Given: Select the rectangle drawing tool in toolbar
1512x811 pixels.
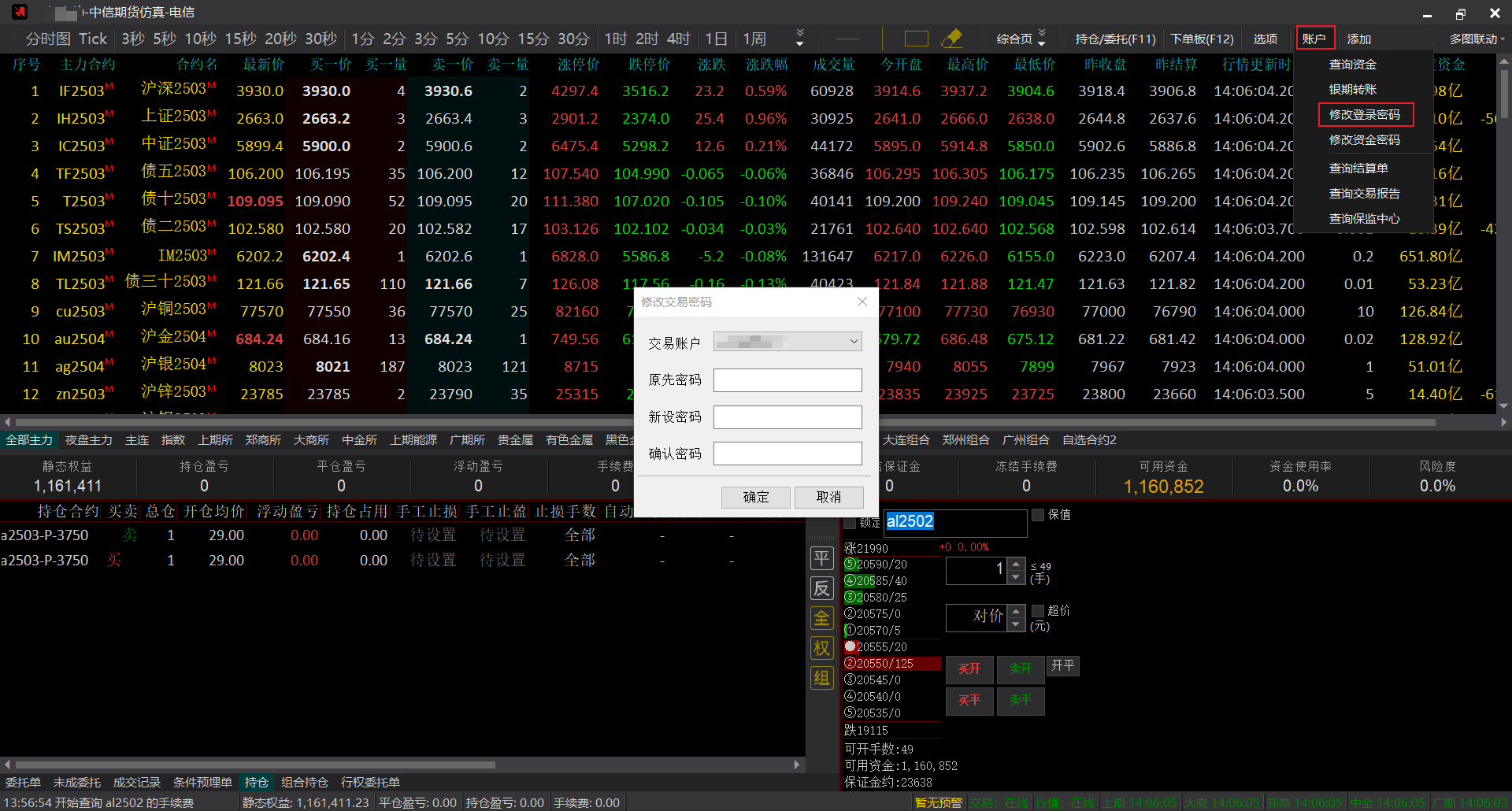Looking at the screenshot, I should coord(916,39).
